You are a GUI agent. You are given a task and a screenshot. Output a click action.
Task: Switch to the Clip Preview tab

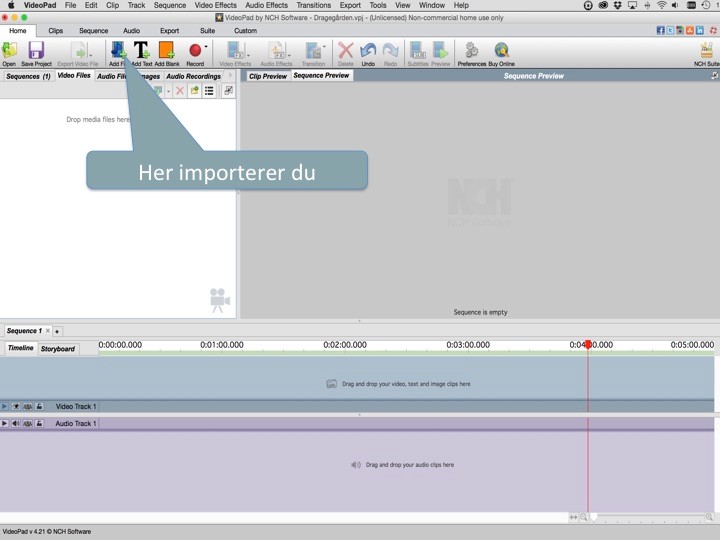tap(268, 76)
